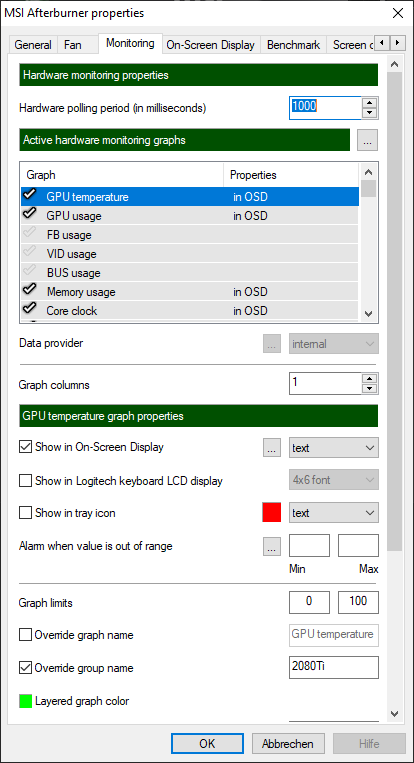The height and width of the screenshot is (763, 414).
Task: Select the BUS usage row
Action: click(190, 272)
